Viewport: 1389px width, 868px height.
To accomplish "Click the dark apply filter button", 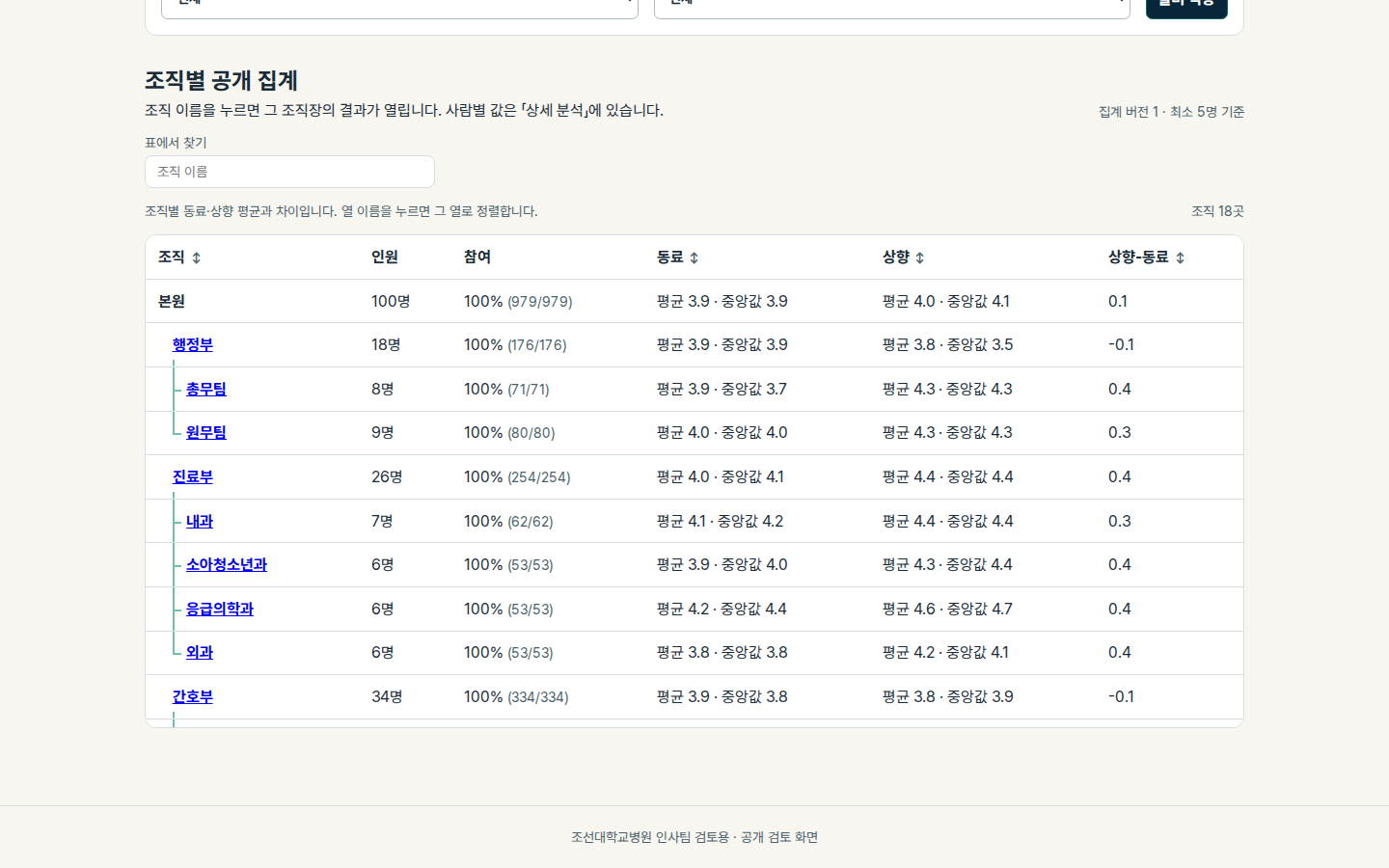I will (x=1186, y=6).
